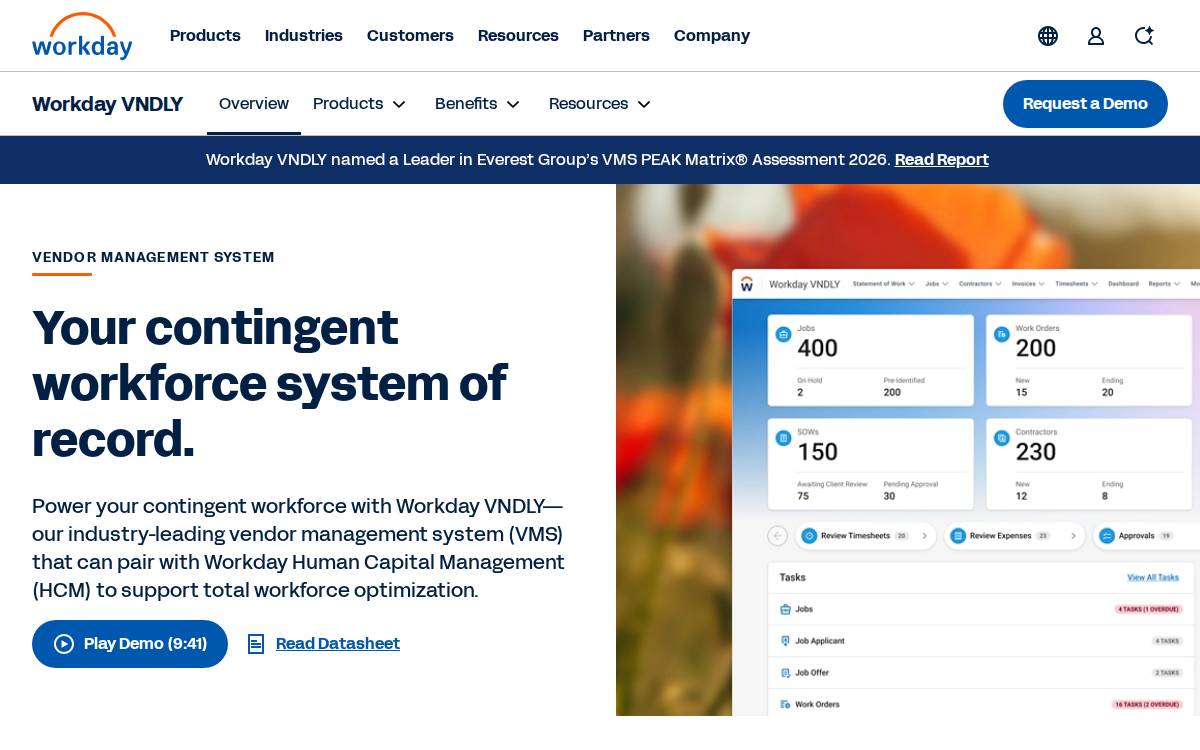Click View All Tasks in the preview
Screen dimensions: 1200x750
1153,578
